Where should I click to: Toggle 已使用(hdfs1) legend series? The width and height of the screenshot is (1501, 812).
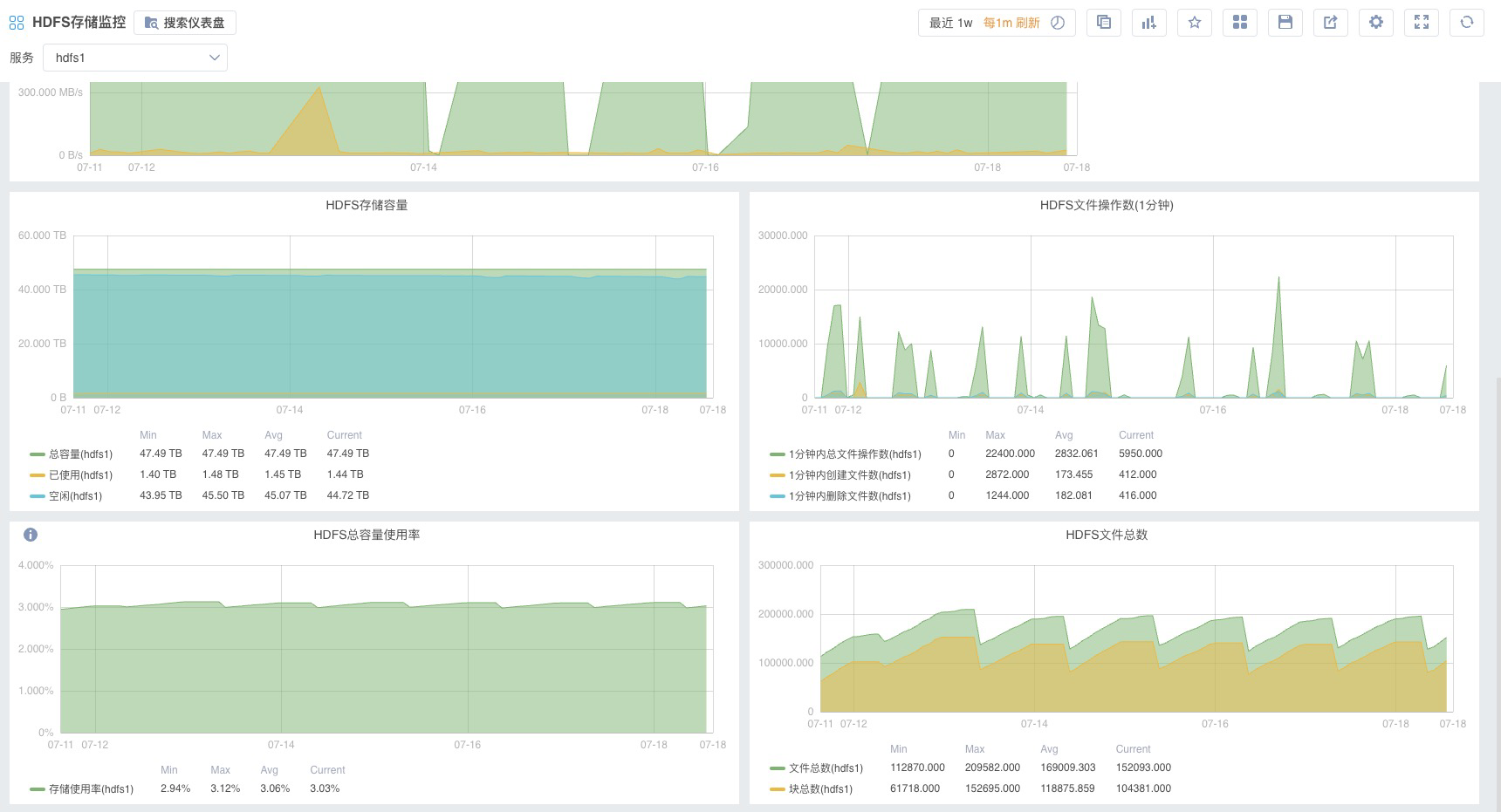click(80, 475)
